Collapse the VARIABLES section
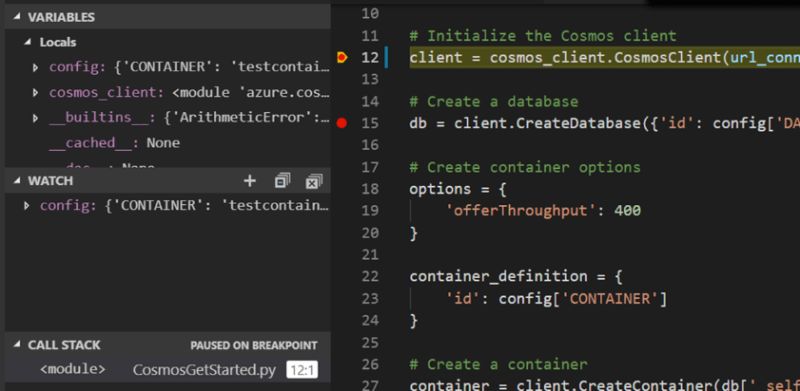The image size is (800, 391). (18, 17)
